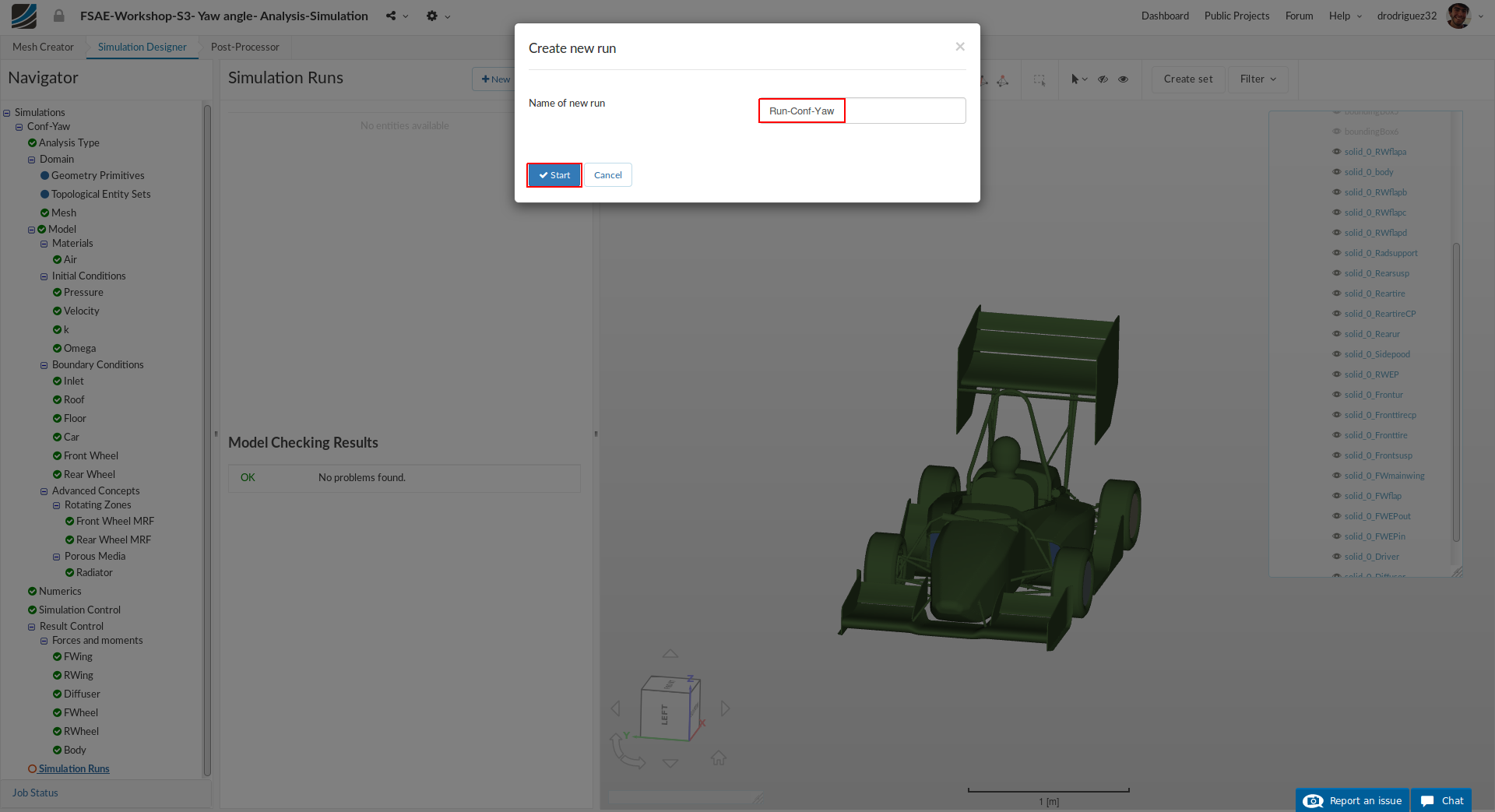Switch to the Mesh Creator tab
1495x812 pixels.
43,47
